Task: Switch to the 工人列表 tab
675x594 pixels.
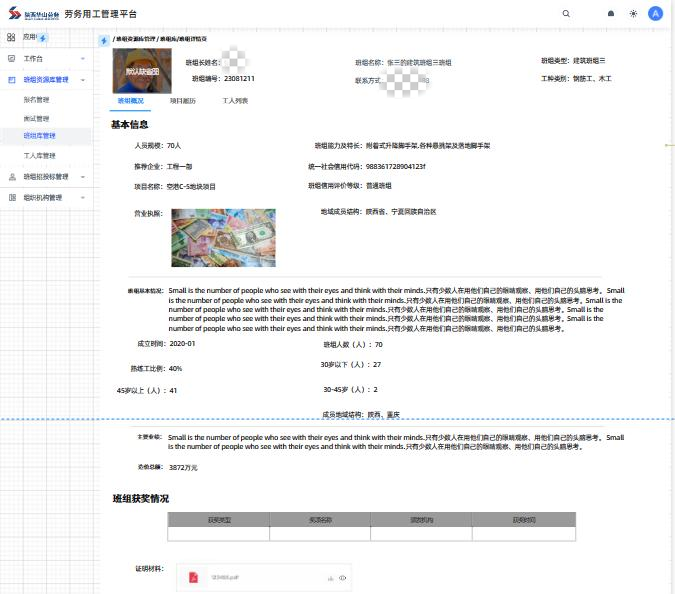Action: tap(235, 101)
